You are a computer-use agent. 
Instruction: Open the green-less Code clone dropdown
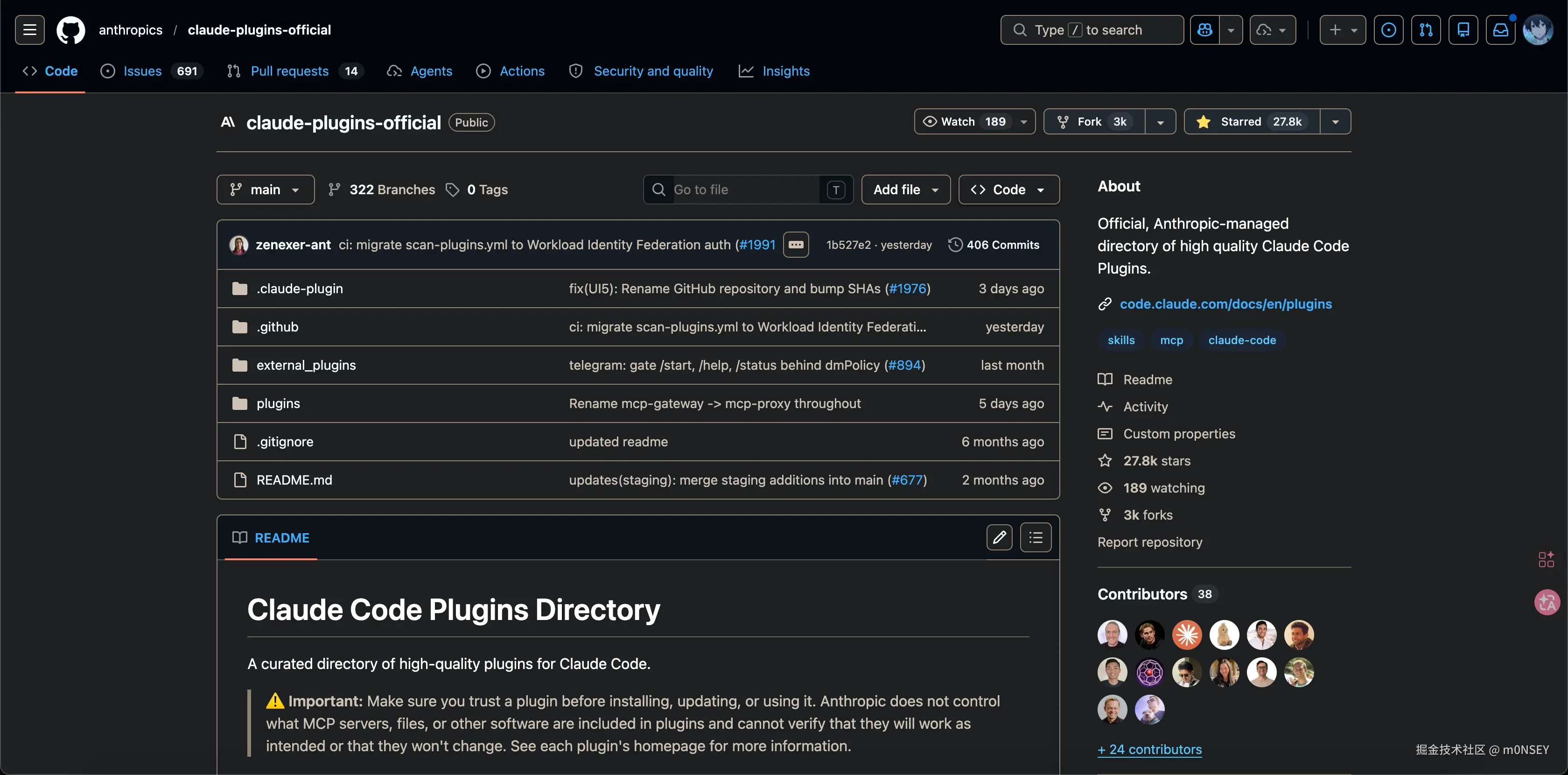coord(1008,190)
